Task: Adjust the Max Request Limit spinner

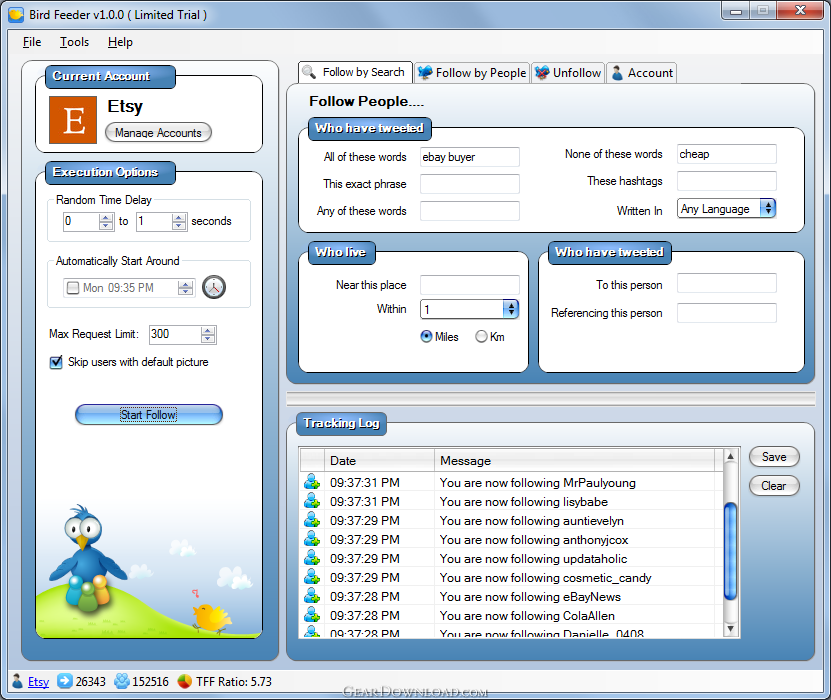Action: (208, 334)
